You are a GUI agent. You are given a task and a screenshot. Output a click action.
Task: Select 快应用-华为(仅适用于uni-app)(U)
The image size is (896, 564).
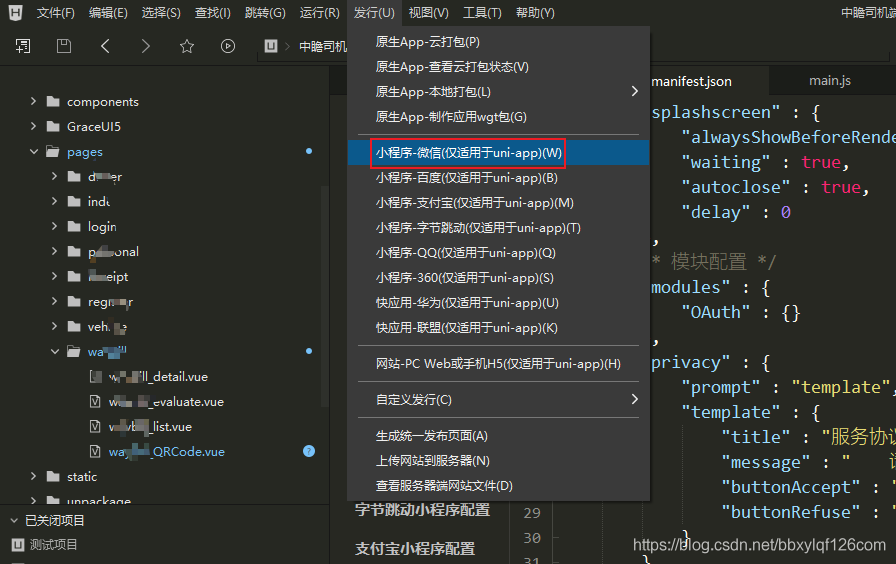pyautogui.click(x=498, y=303)
